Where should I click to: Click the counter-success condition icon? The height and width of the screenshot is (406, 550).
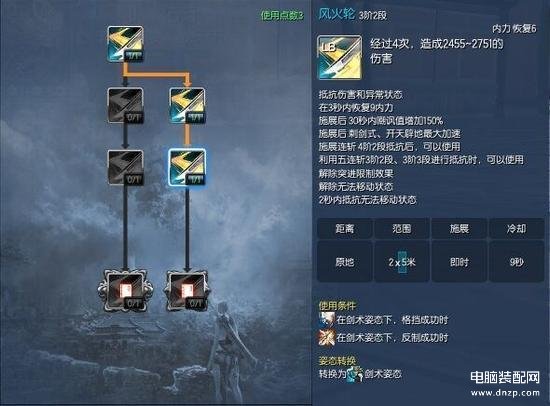(x=327, y=337)
